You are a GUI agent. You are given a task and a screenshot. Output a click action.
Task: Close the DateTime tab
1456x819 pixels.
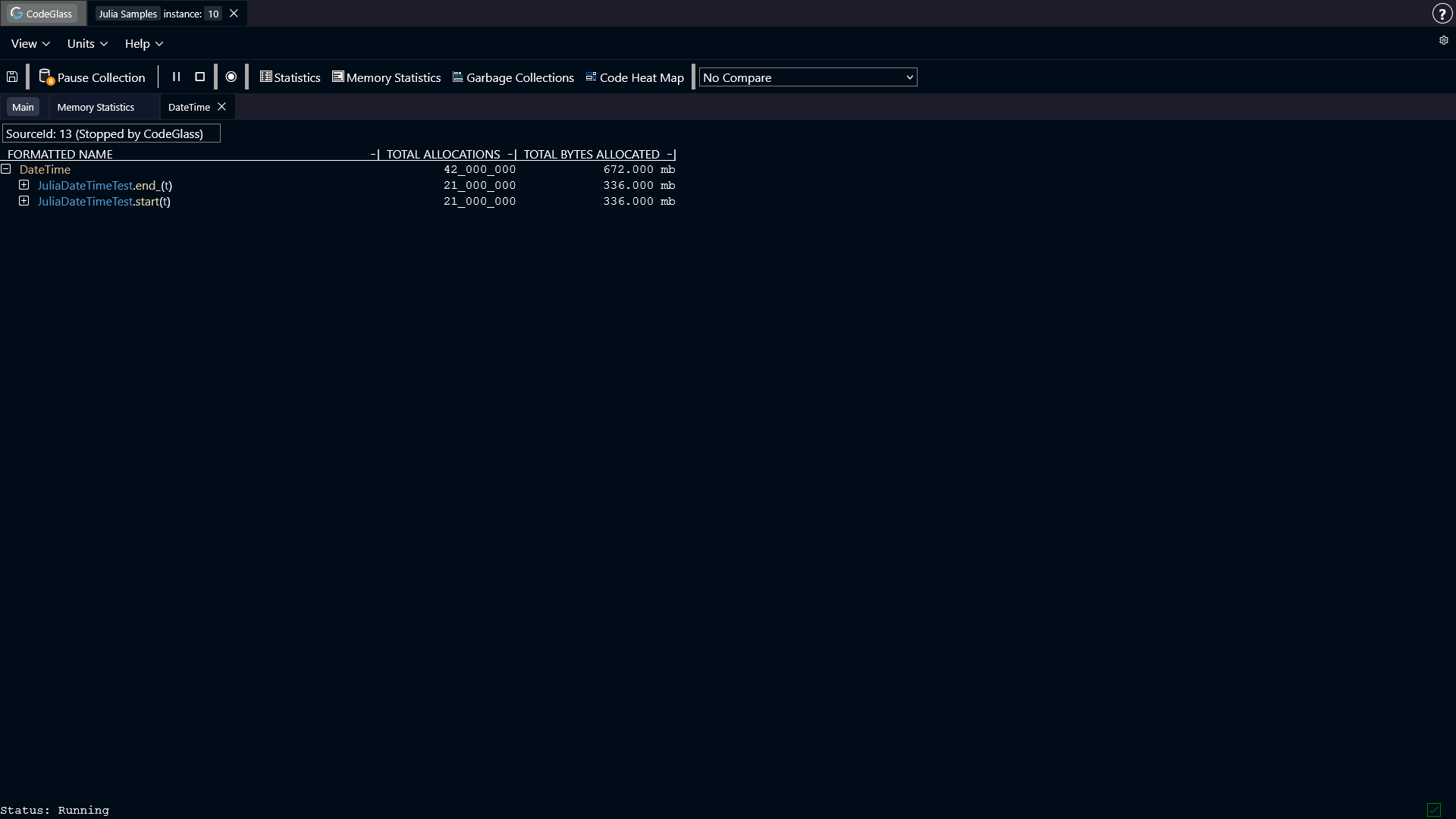221,107
